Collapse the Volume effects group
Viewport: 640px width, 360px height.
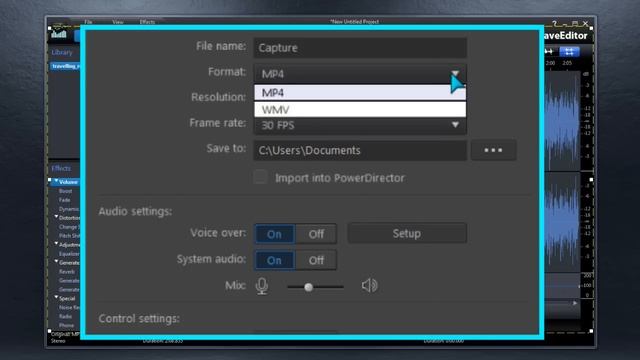56,181
